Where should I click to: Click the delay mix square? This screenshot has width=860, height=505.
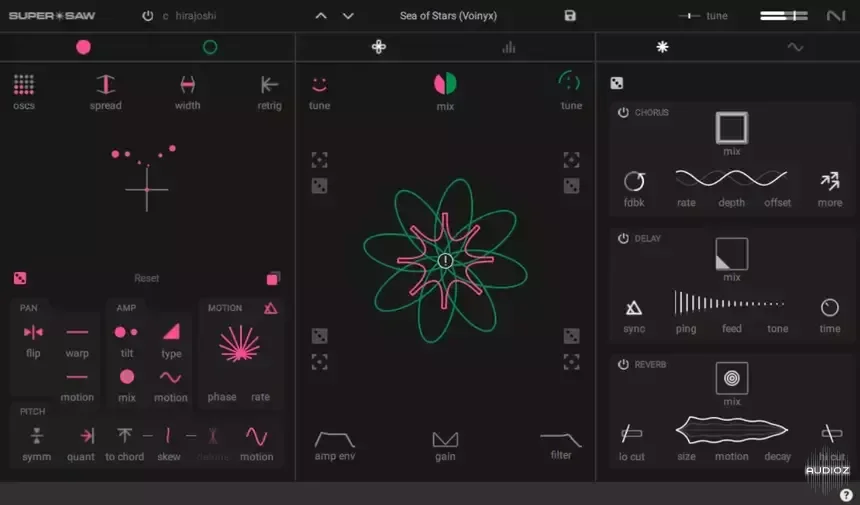click(732, 254)
